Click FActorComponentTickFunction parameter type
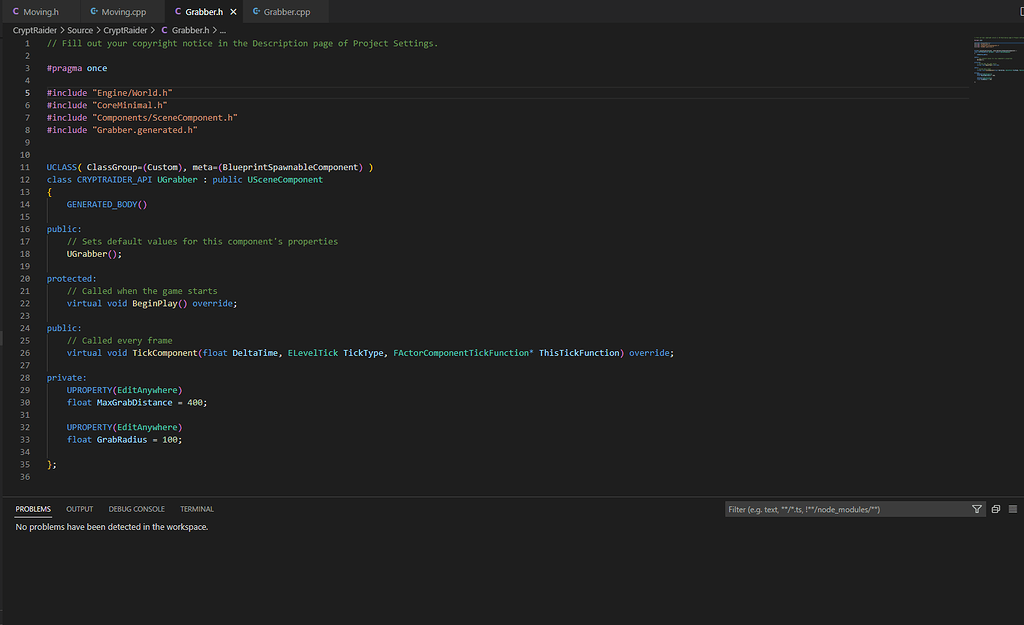Screen dimensions: 1024x625 pyautogui.click(x=461, y=353)
